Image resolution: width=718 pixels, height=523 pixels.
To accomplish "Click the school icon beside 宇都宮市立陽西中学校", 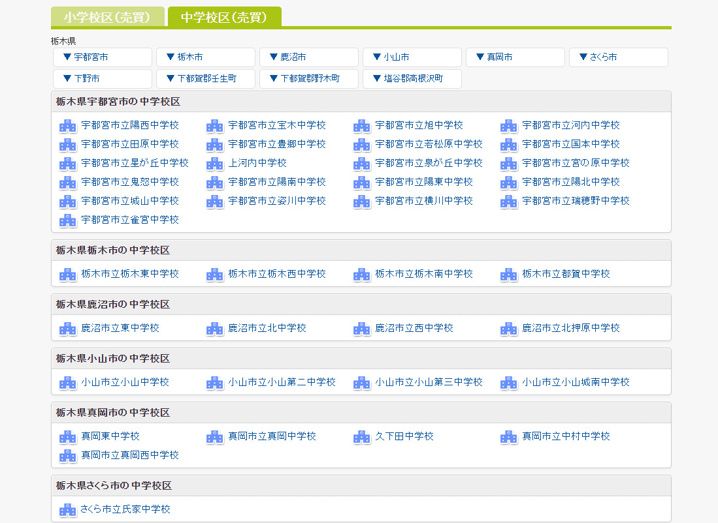I will pos(68,126).
